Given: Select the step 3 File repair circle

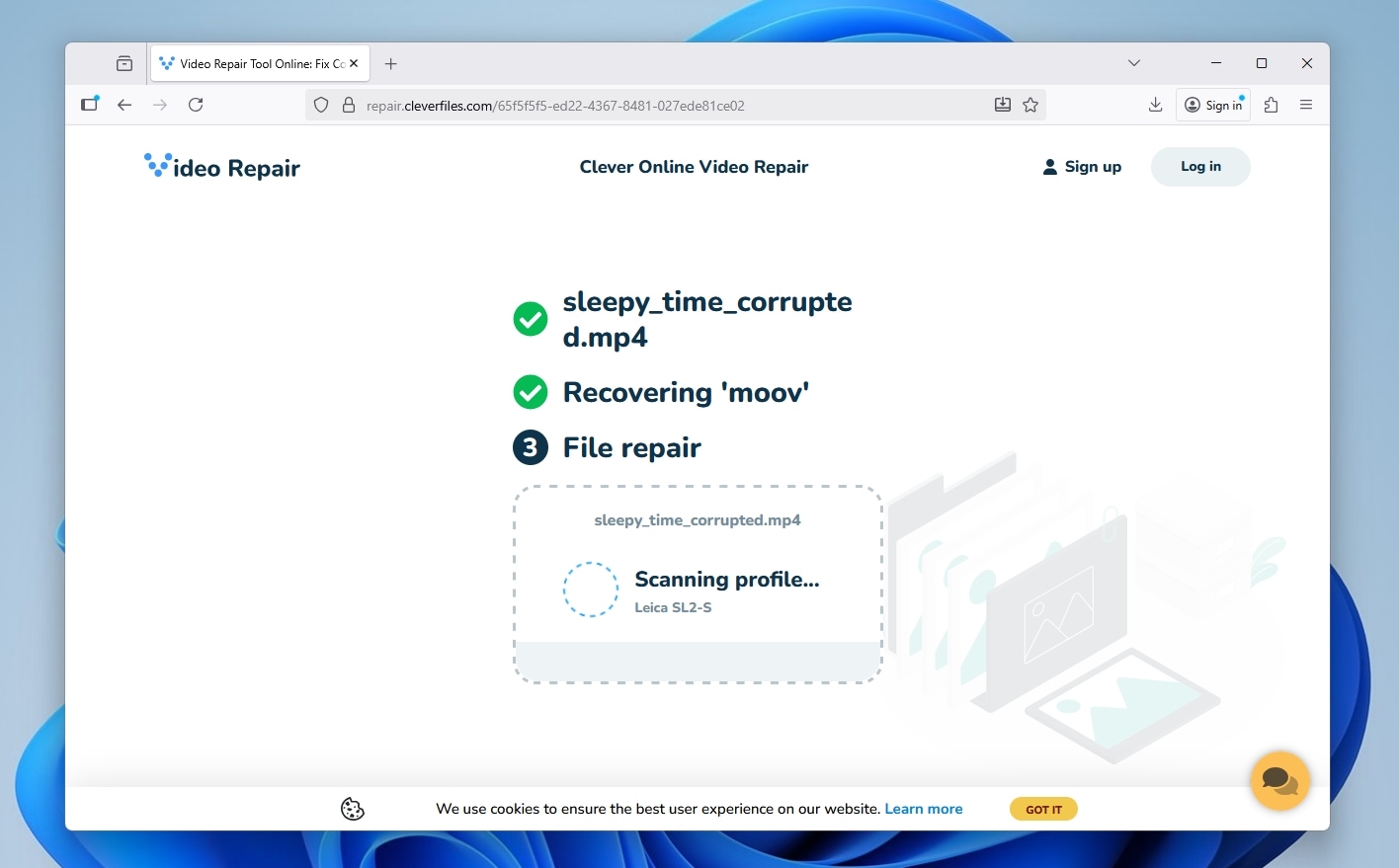Looking at the screenshot, I should point(531,447).
